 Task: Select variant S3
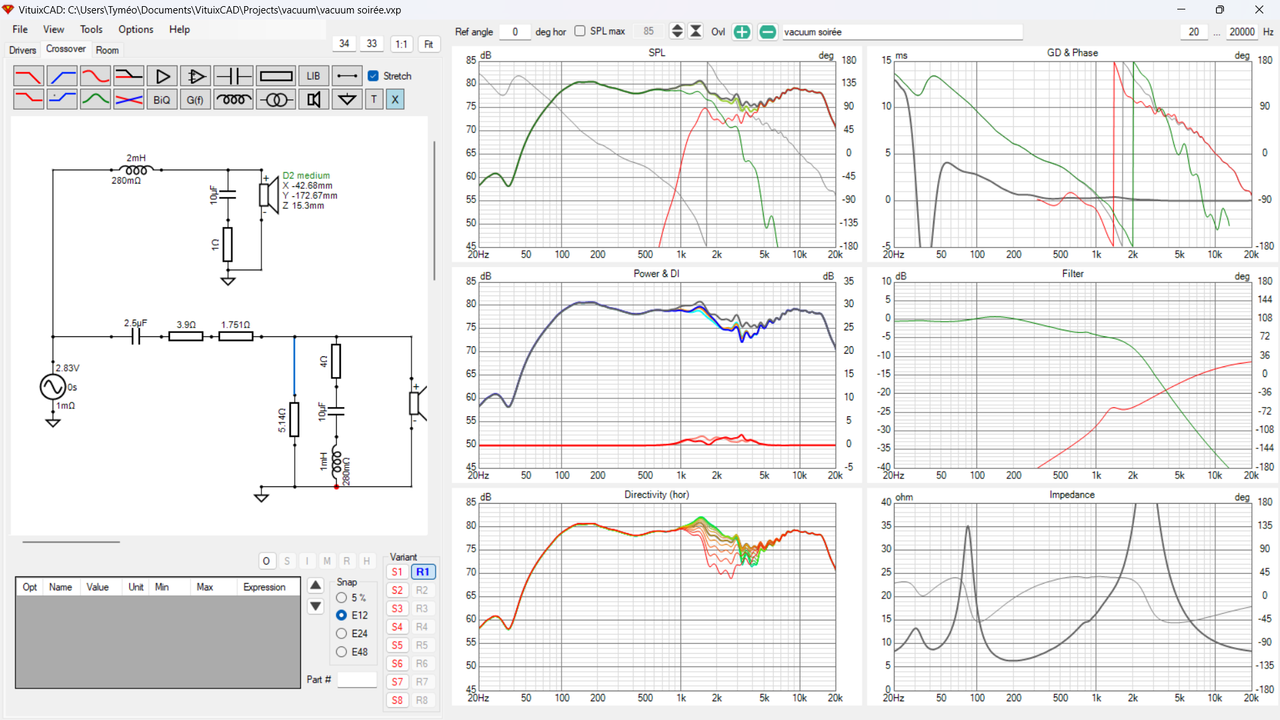point(397,608)
